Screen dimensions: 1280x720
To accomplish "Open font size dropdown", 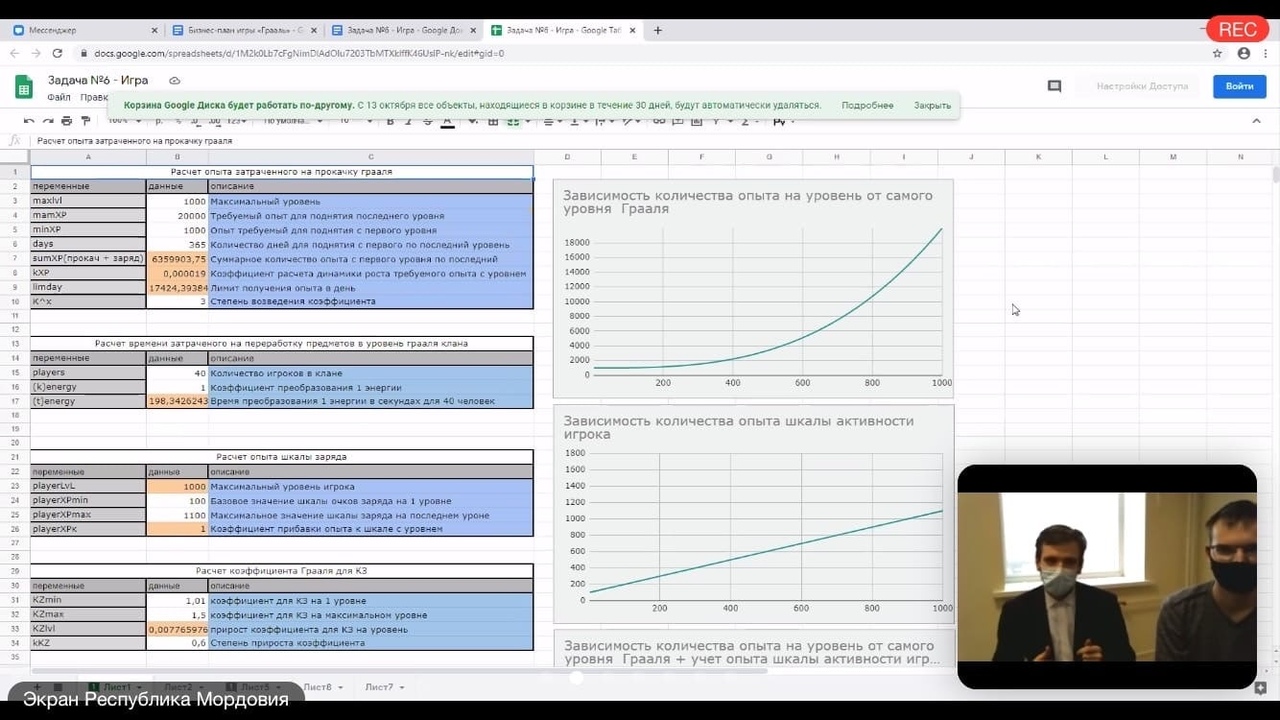I will pos(355,121).
